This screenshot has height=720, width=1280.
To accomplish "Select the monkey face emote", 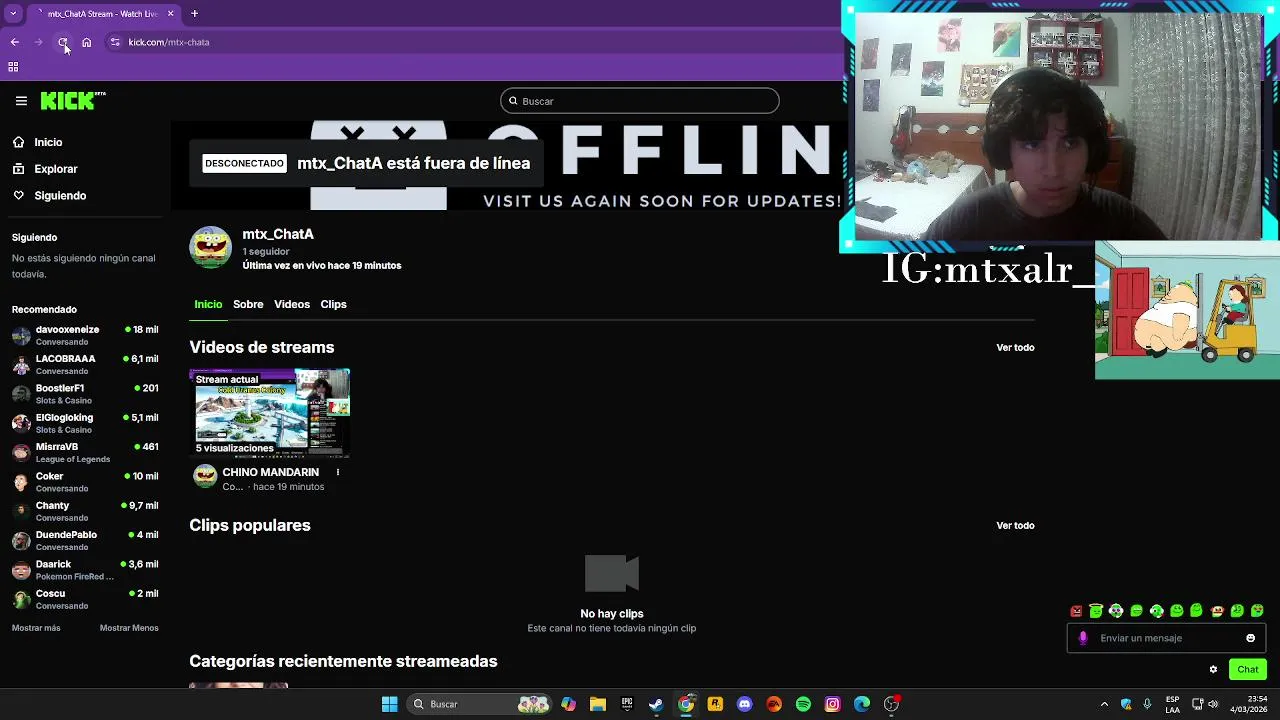I will tap(1217, 611).
